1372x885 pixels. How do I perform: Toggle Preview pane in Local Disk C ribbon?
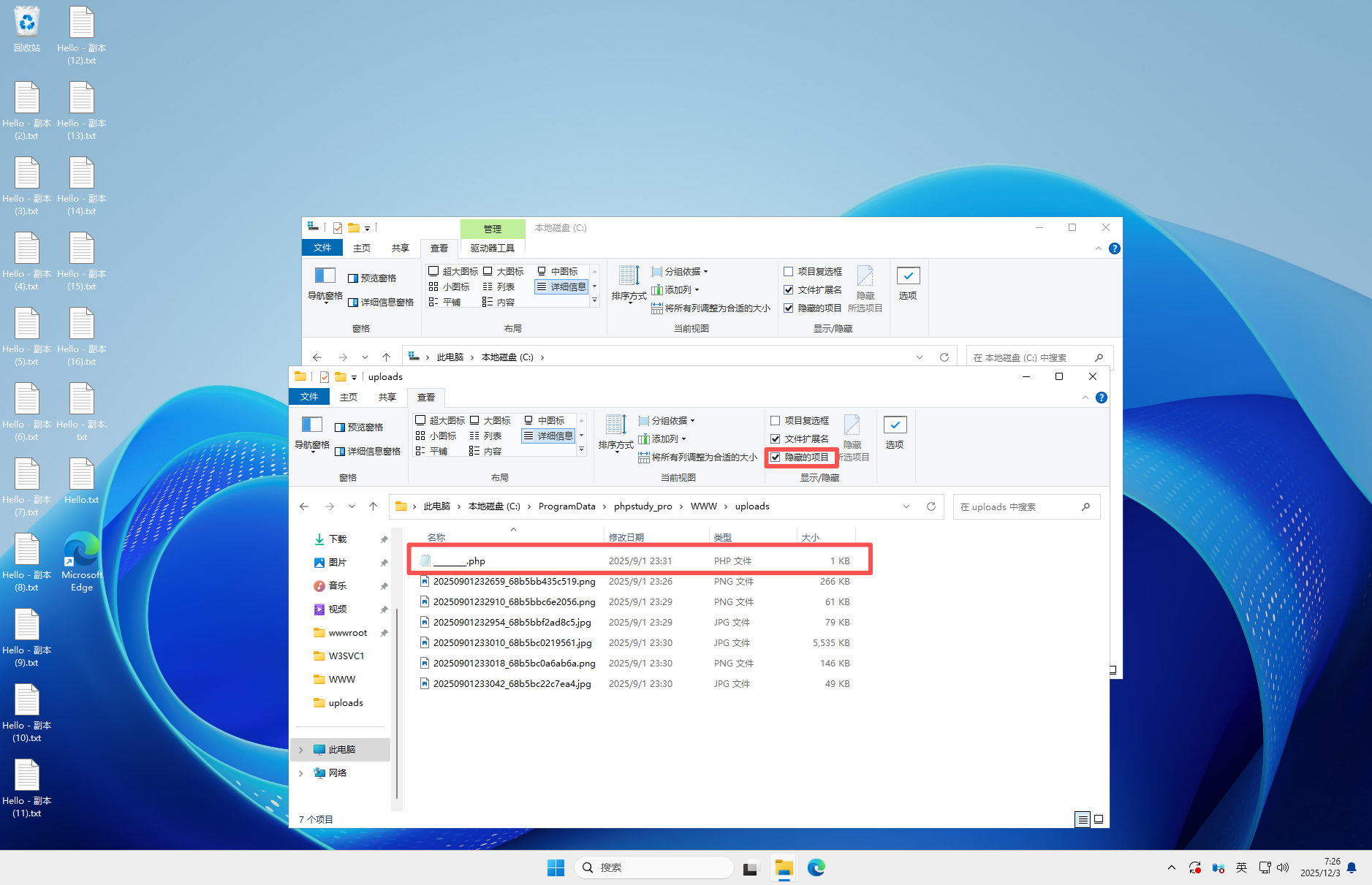(372, 278)
